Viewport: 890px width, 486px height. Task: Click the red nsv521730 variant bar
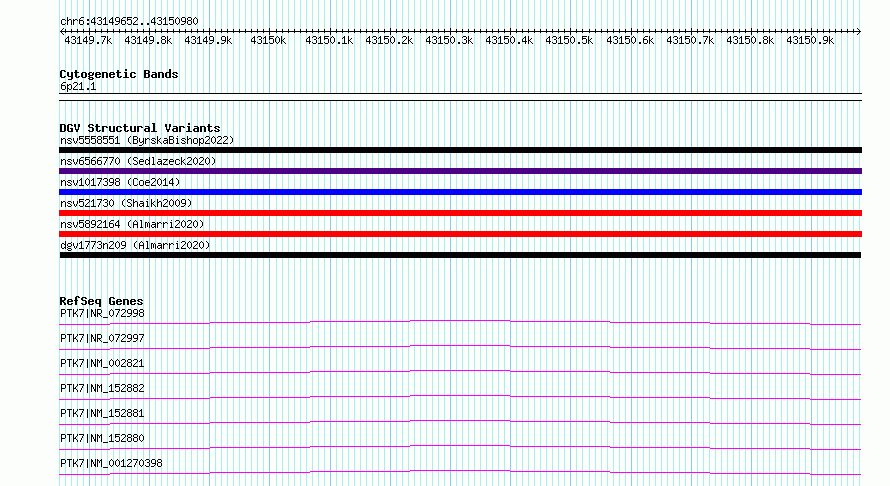point(460,213)
